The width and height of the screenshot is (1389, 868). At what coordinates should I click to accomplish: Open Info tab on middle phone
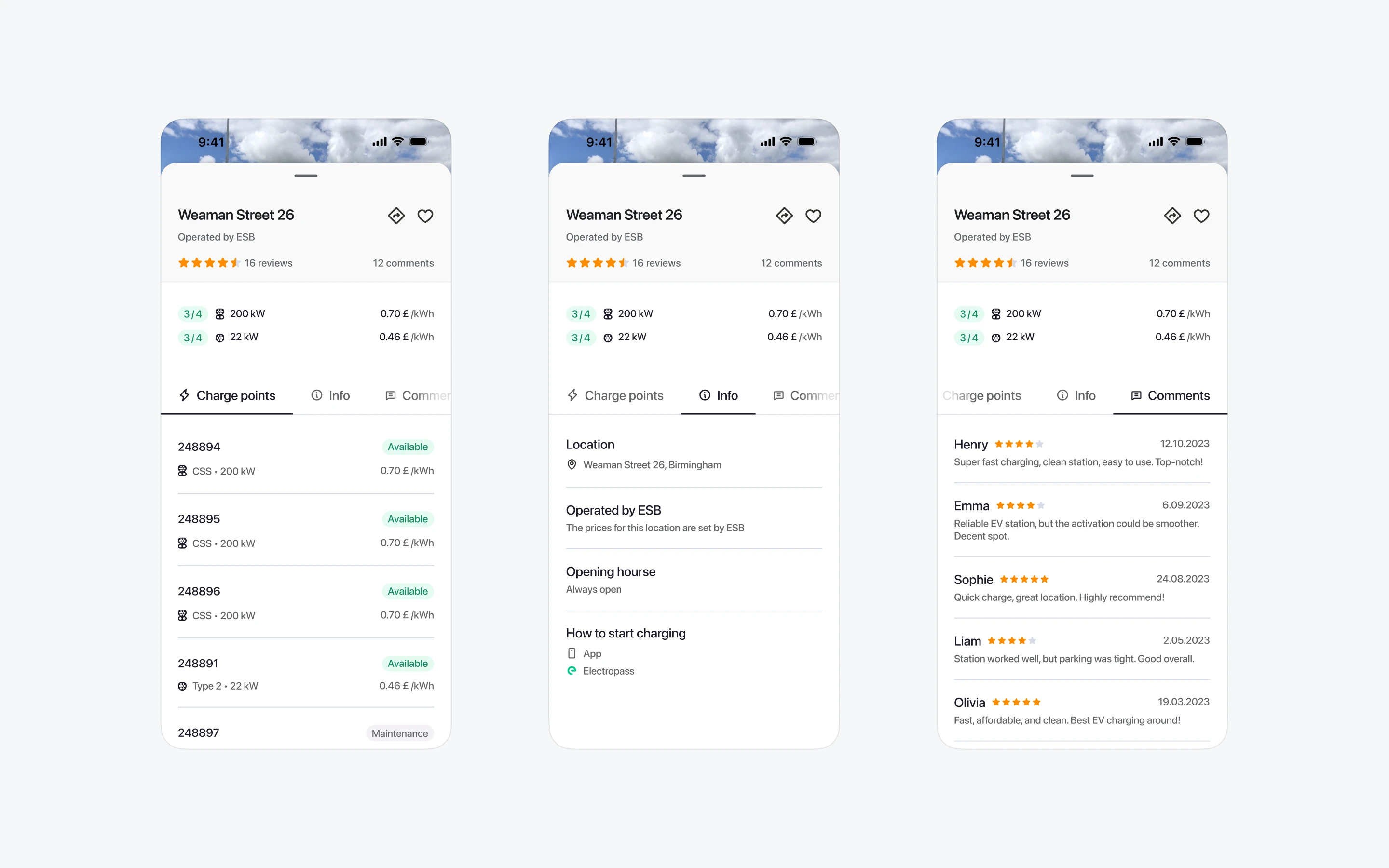pos(718,395)
